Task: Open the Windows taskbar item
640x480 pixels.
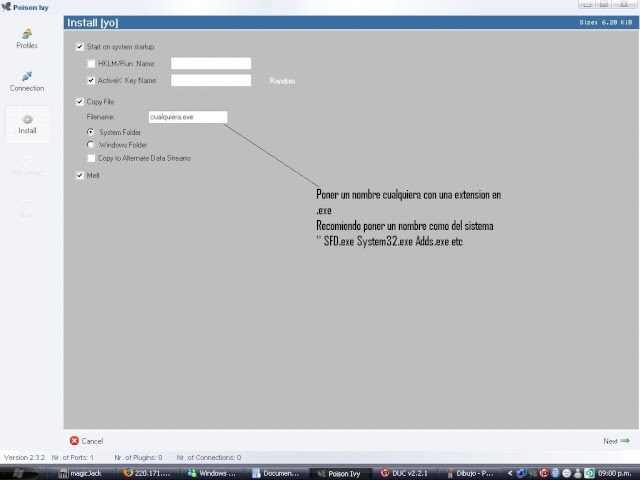Action: pyautogui.click(x=212, y=473)
